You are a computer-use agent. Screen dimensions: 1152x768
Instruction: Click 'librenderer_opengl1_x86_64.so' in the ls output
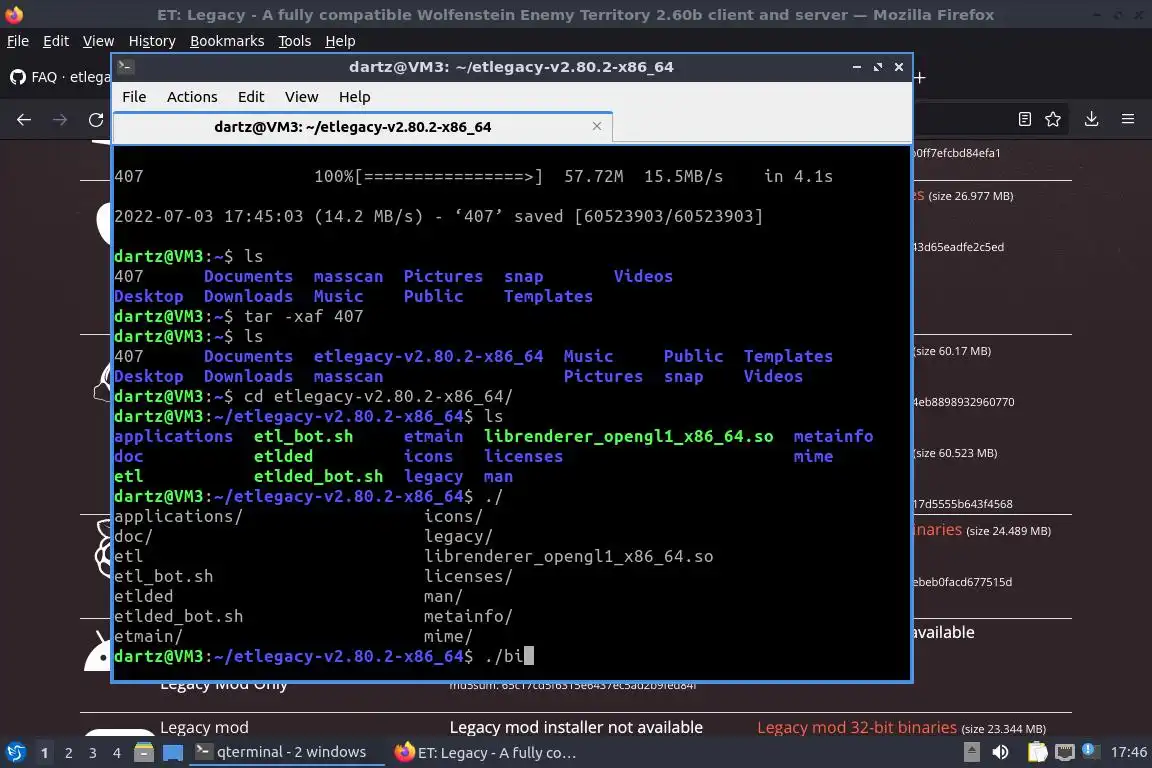click(x=628, y=437)
